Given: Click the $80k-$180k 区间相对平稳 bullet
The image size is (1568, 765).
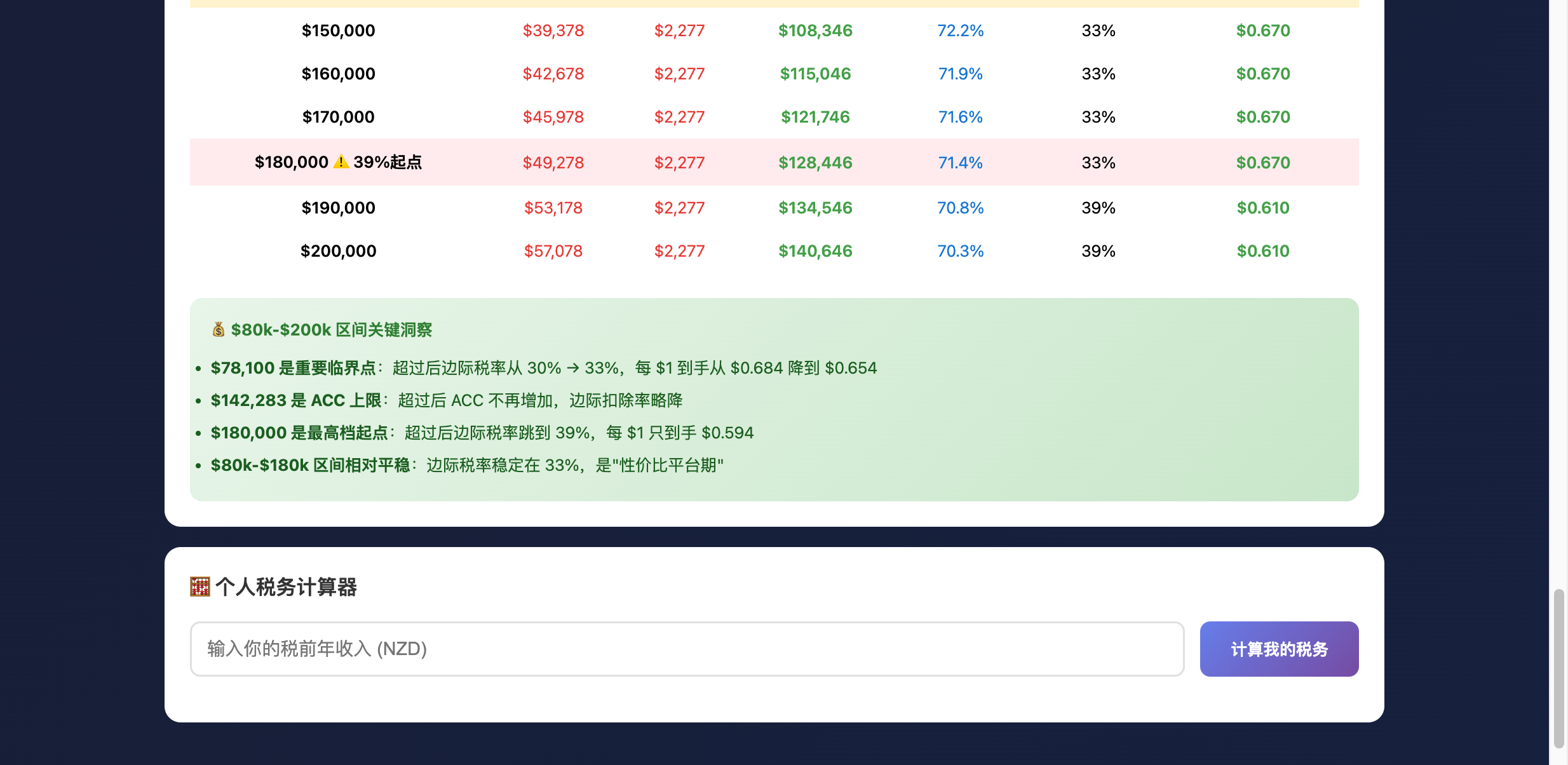Looking at the screenshot, I should tap(310, 465).
